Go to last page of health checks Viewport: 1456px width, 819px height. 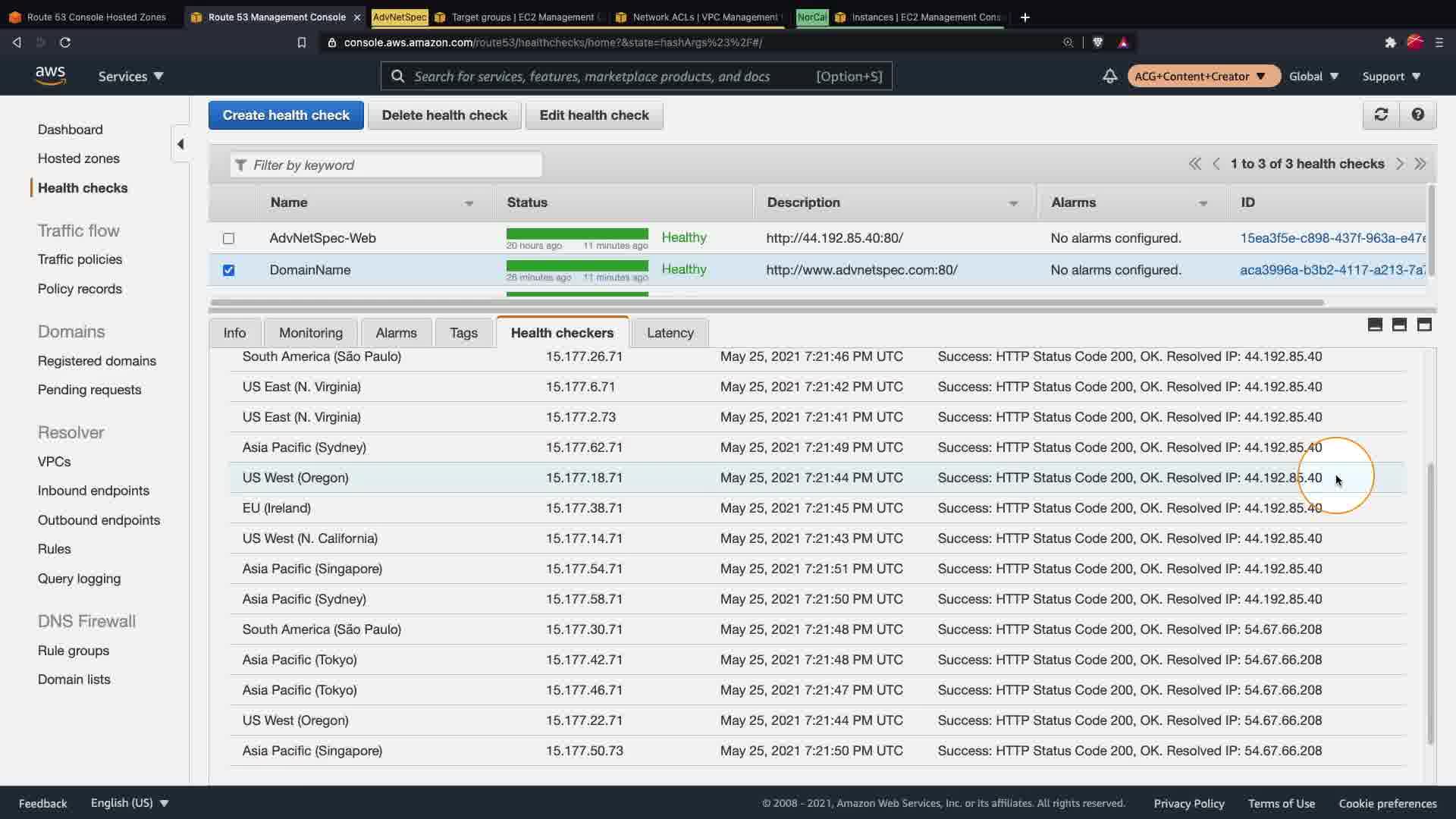(x=1420, y=164)
